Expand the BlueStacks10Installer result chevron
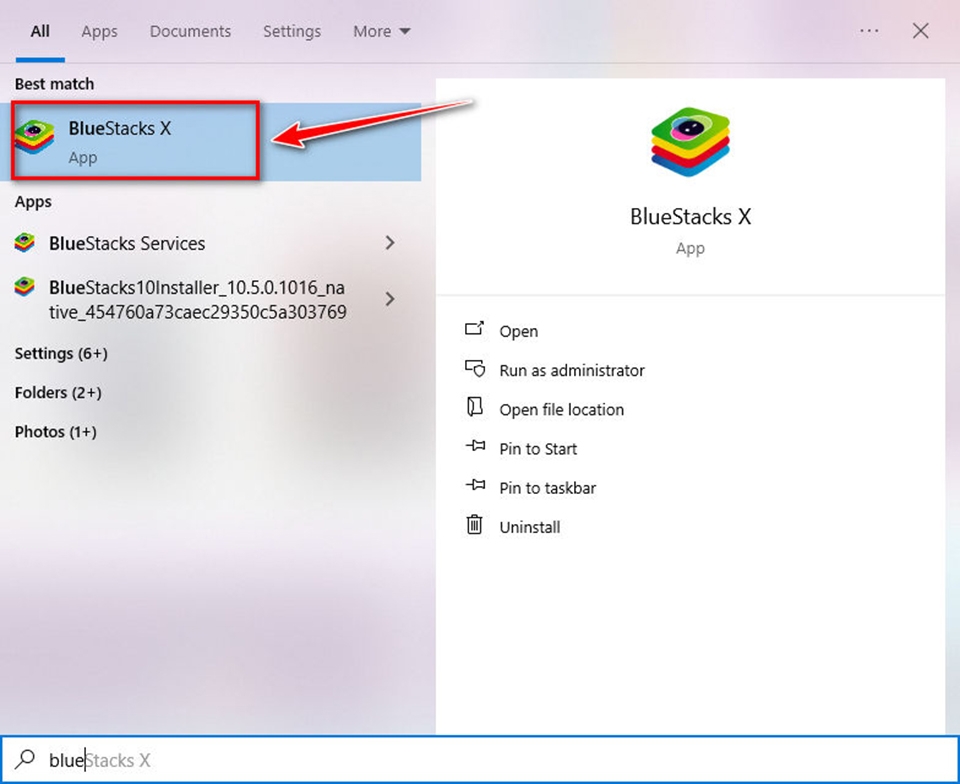Viewport: 960px width, 784px height. click(x=390, y=299)
